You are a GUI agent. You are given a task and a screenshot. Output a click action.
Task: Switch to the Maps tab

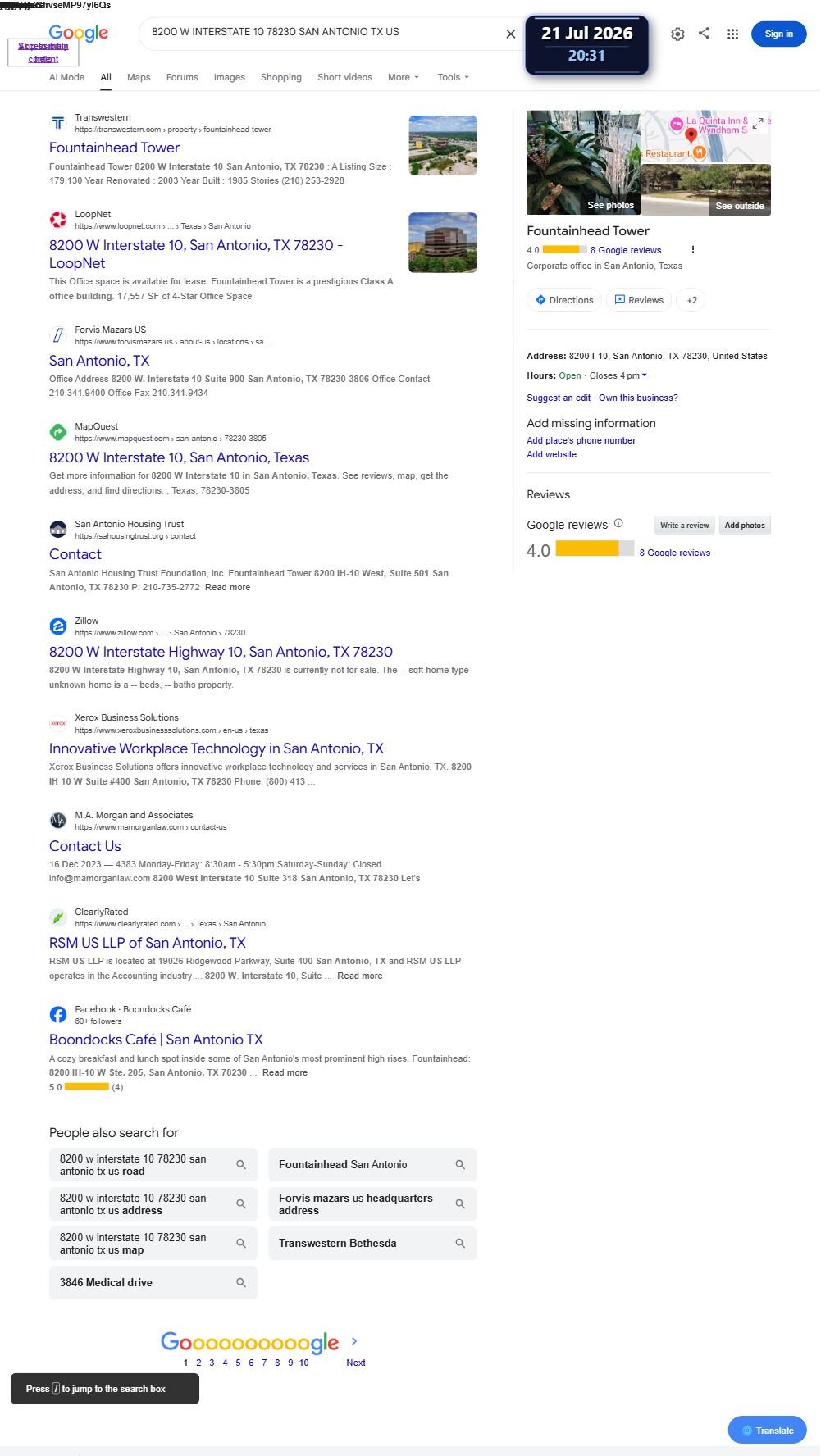(x=139, y=77)
